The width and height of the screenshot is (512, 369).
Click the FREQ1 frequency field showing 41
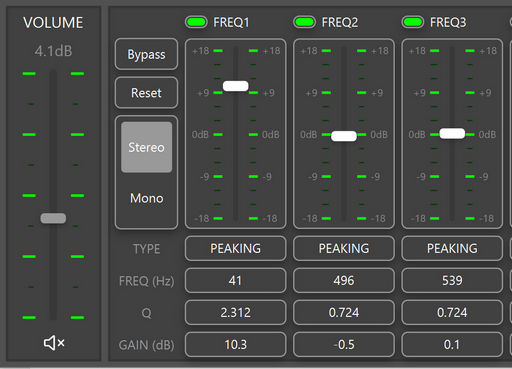(x=236, y=280)
